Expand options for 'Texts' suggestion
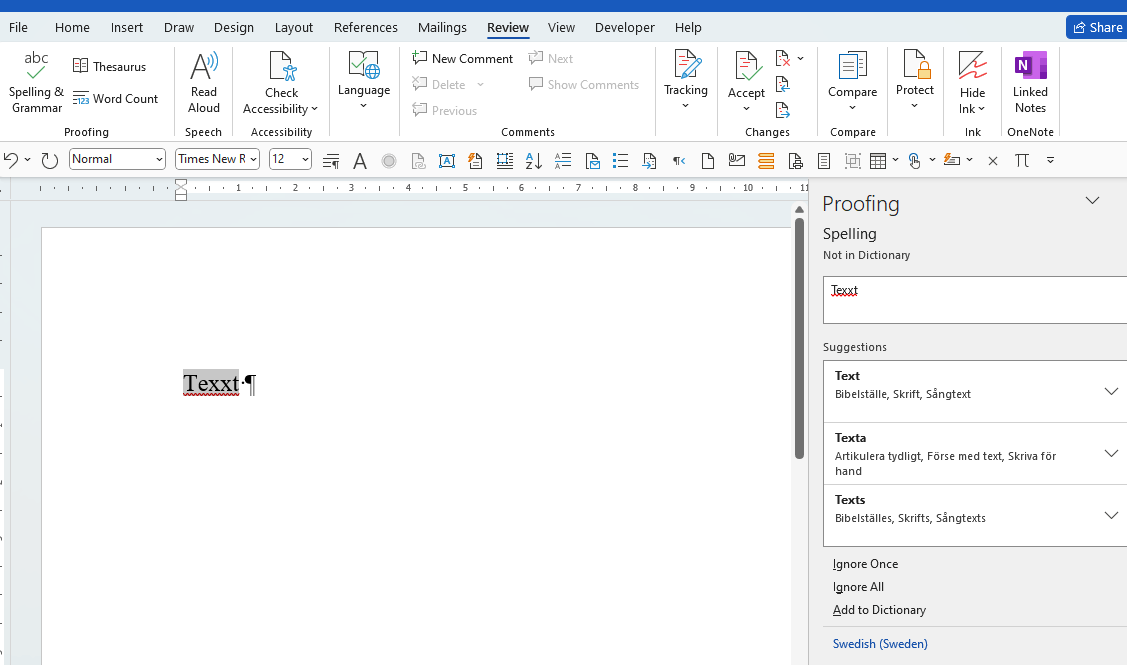 coord(1111,515)
